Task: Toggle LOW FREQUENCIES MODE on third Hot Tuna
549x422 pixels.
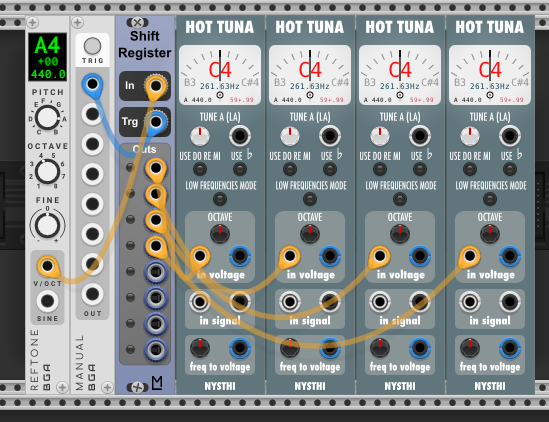Action: pos(400,199)
